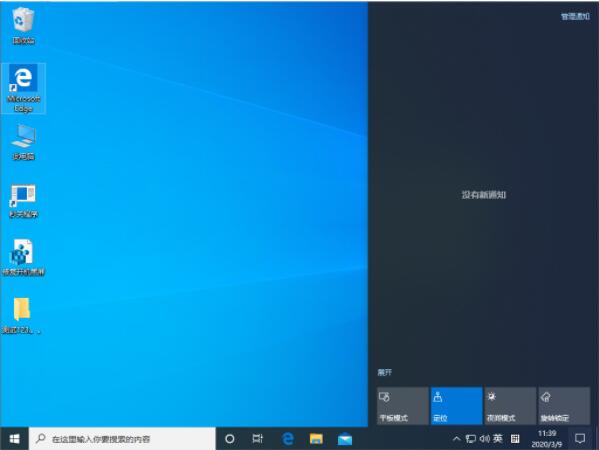Image resolution: width=599 pixels, height=450 pixels.
Task: Toggle the rotation lock tile
Action: [564, 406]
